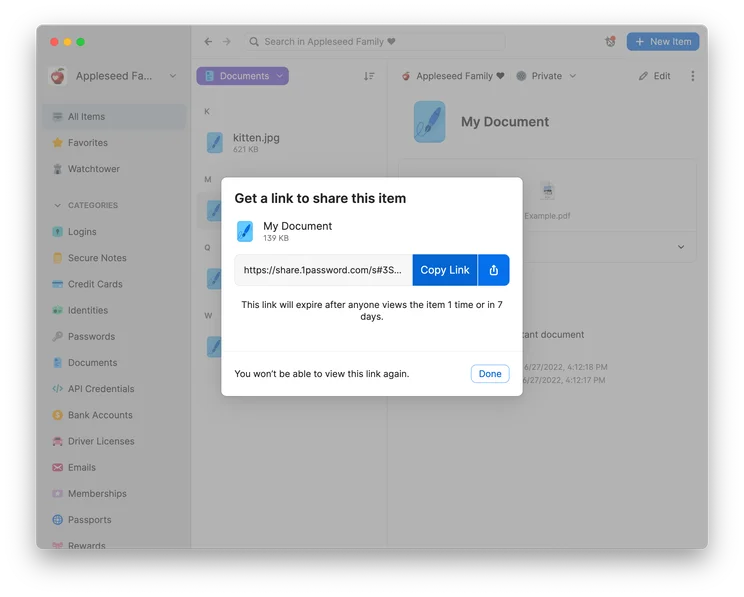Click the Emails envelope icon
This screenshot has width=744, height=597.
[x=57, y=467]
